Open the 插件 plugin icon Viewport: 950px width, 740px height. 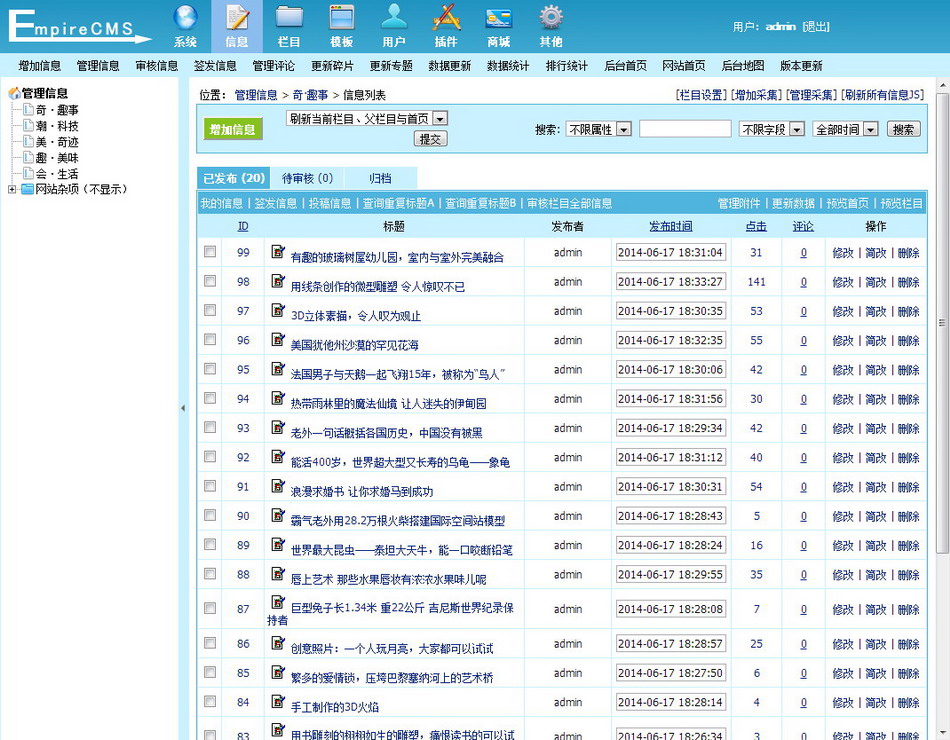pyautogui.click(x=446, y=19)
